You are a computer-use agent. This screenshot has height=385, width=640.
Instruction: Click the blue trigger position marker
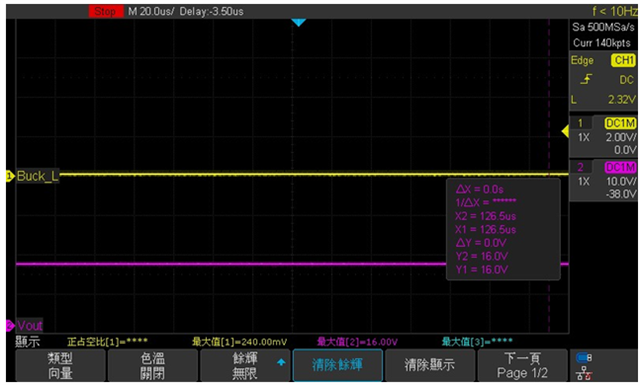298,22
